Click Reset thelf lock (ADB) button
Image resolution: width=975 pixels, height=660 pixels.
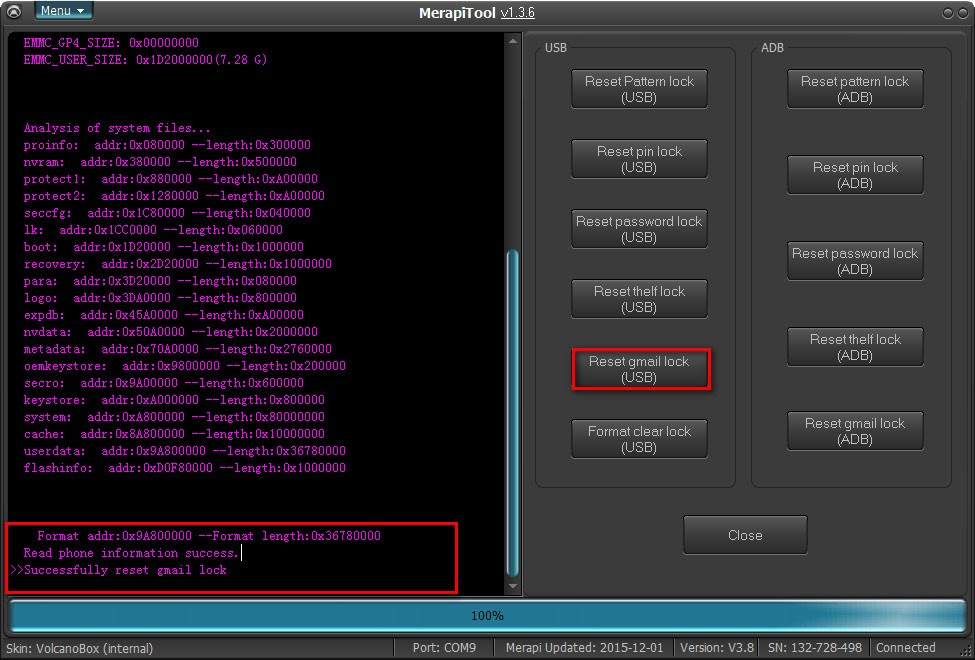[x=855, y=346]
